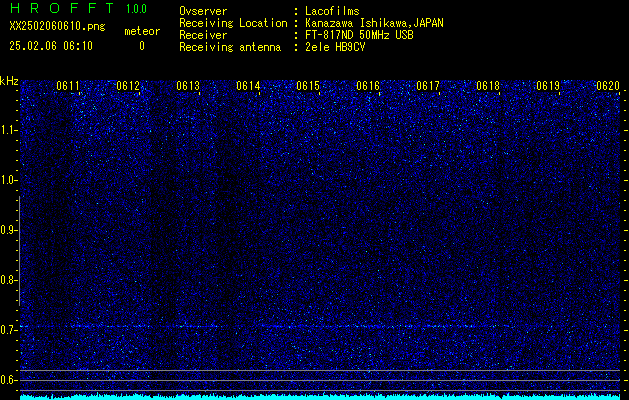The height and width of the screenshot is (400, 629).
Task: Click the observer name Lacofilms
Action: point(332,11)
